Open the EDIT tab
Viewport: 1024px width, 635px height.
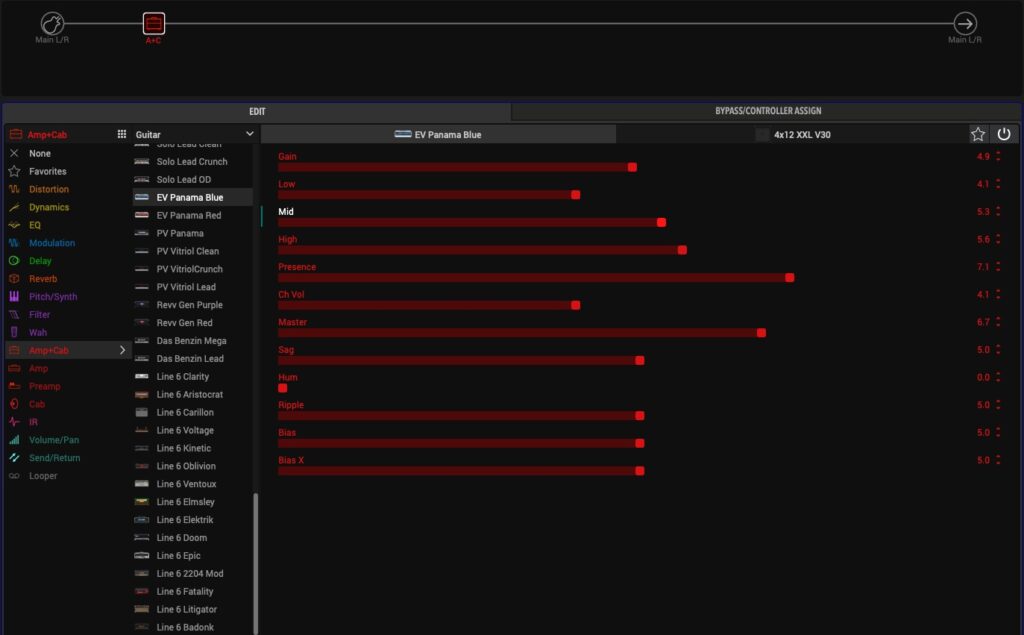(257, 111)
